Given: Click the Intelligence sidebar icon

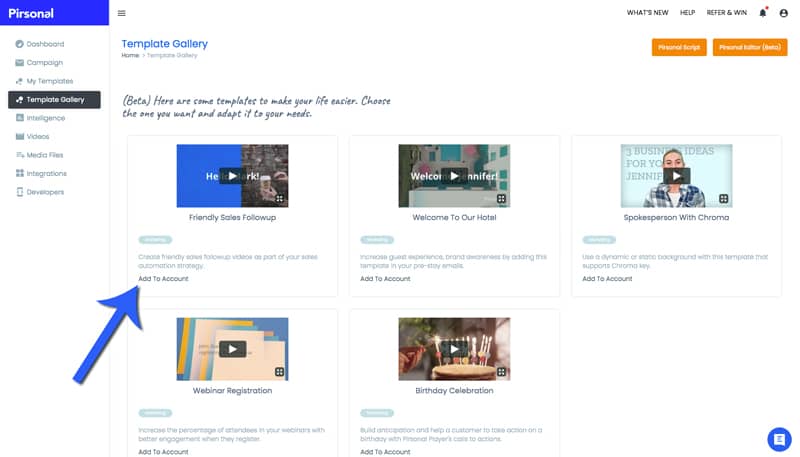Looking at the screenshot, I should [x=19, y=118].
